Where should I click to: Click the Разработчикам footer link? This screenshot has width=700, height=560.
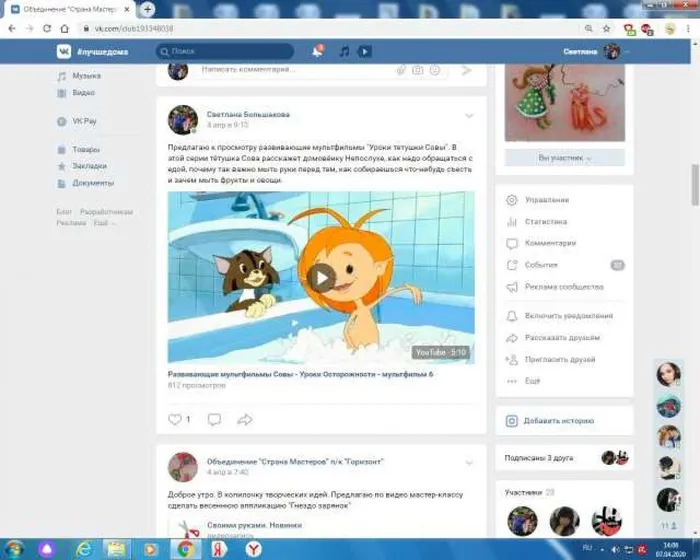(x=106, y=212)
